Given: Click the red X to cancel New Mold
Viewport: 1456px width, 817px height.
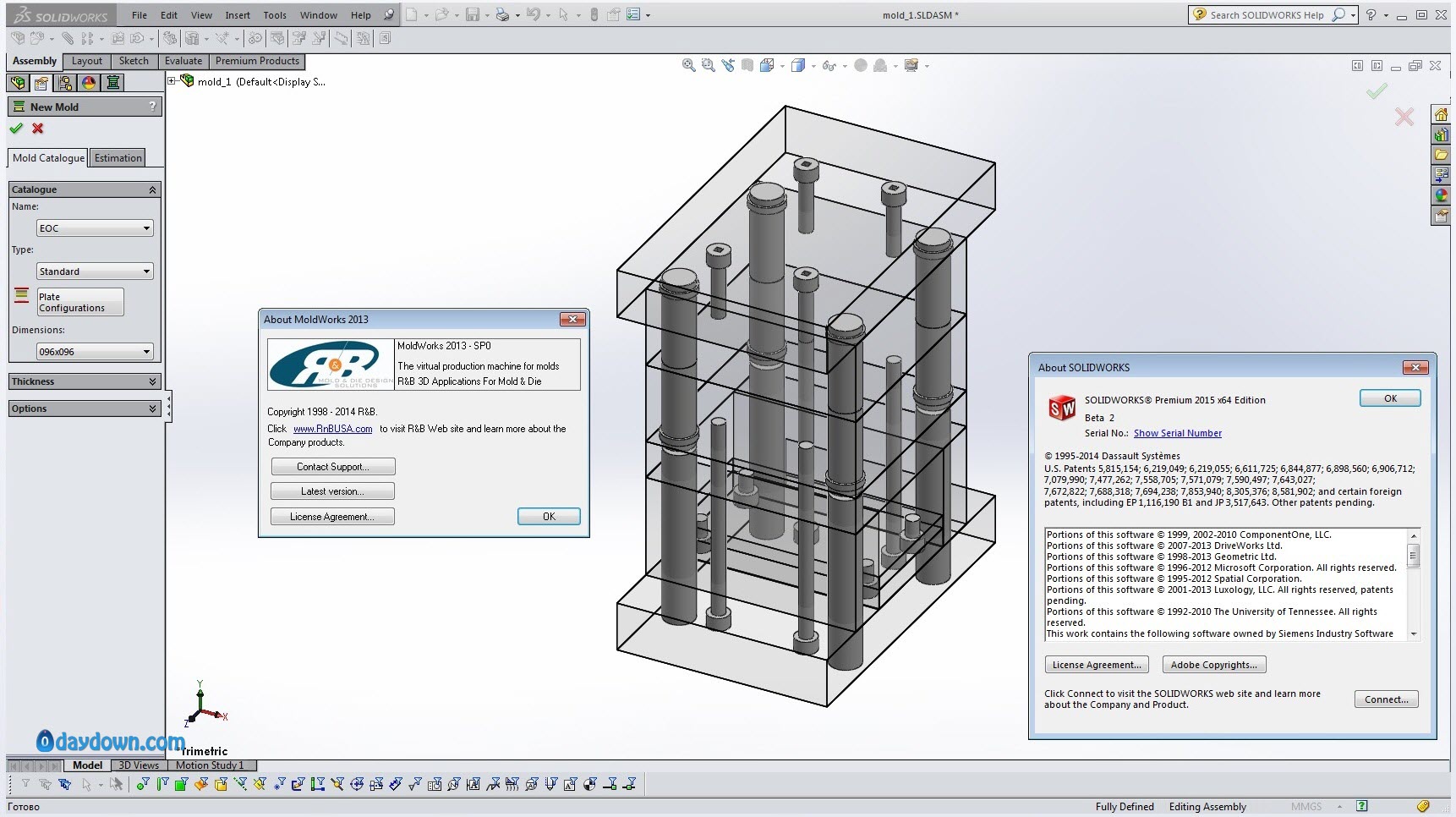Looking at the screenshot, I should pyautogui.click(x=38, y=129).
